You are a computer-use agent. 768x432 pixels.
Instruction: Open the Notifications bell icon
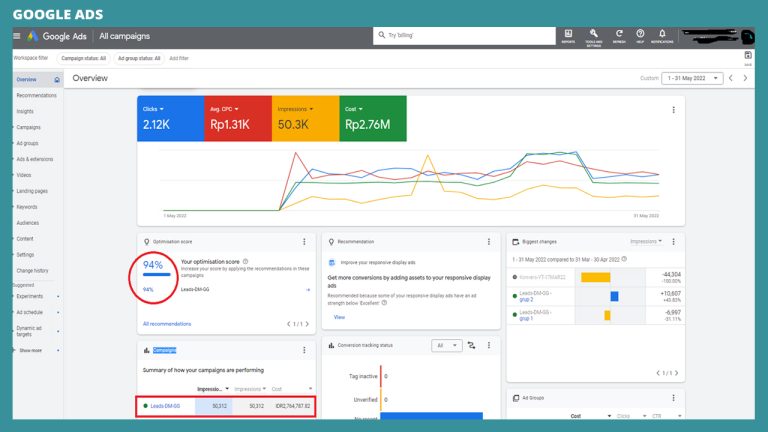click(662, 35)
